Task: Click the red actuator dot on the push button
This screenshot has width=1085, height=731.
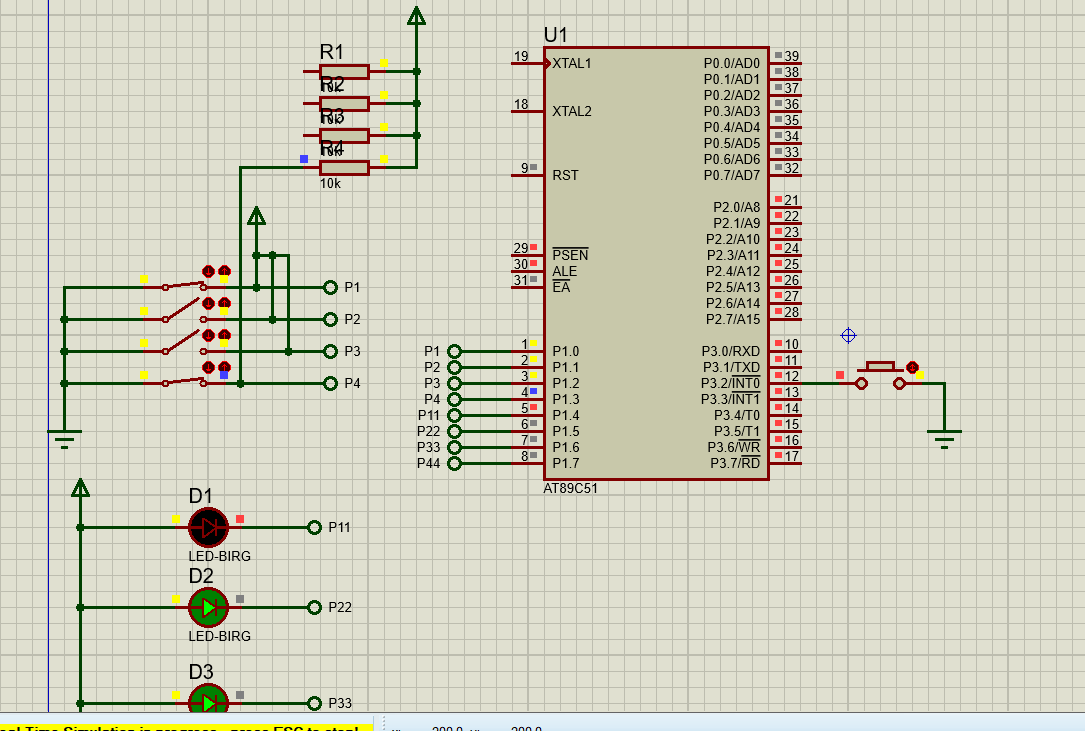Action: pos(912,368)
